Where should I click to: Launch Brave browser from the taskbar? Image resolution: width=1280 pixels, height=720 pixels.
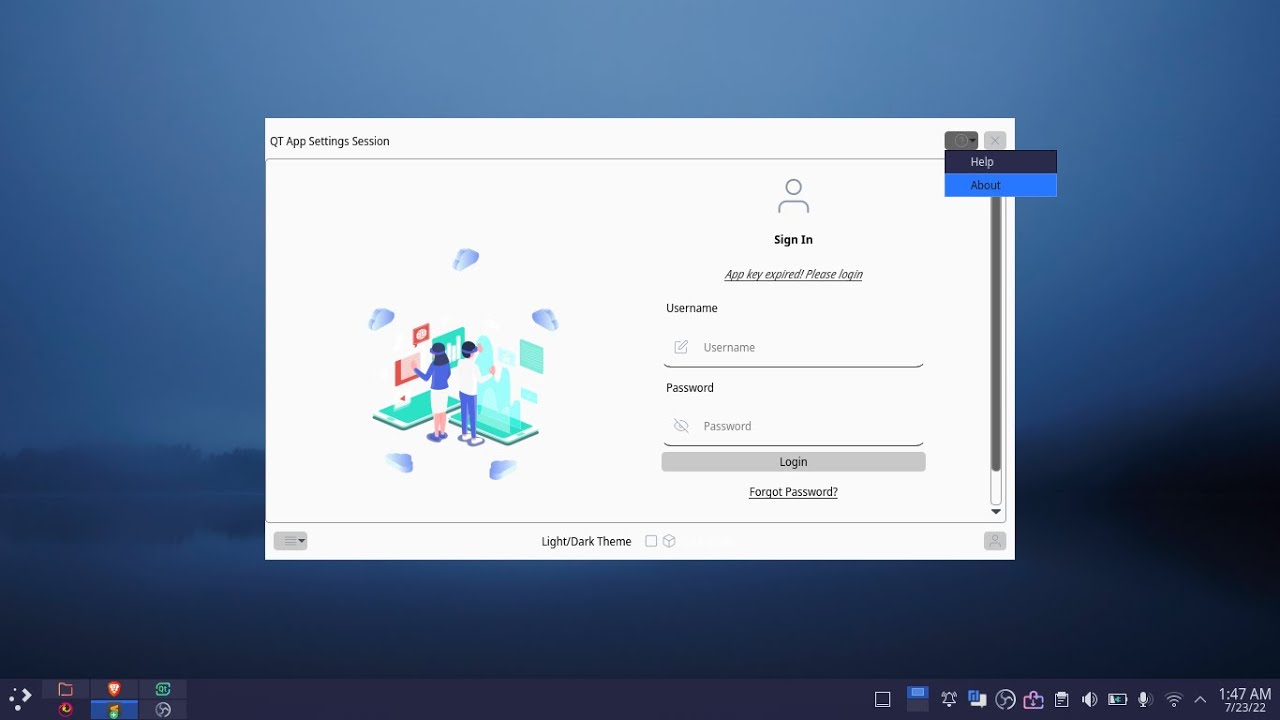tap(114, 689)
